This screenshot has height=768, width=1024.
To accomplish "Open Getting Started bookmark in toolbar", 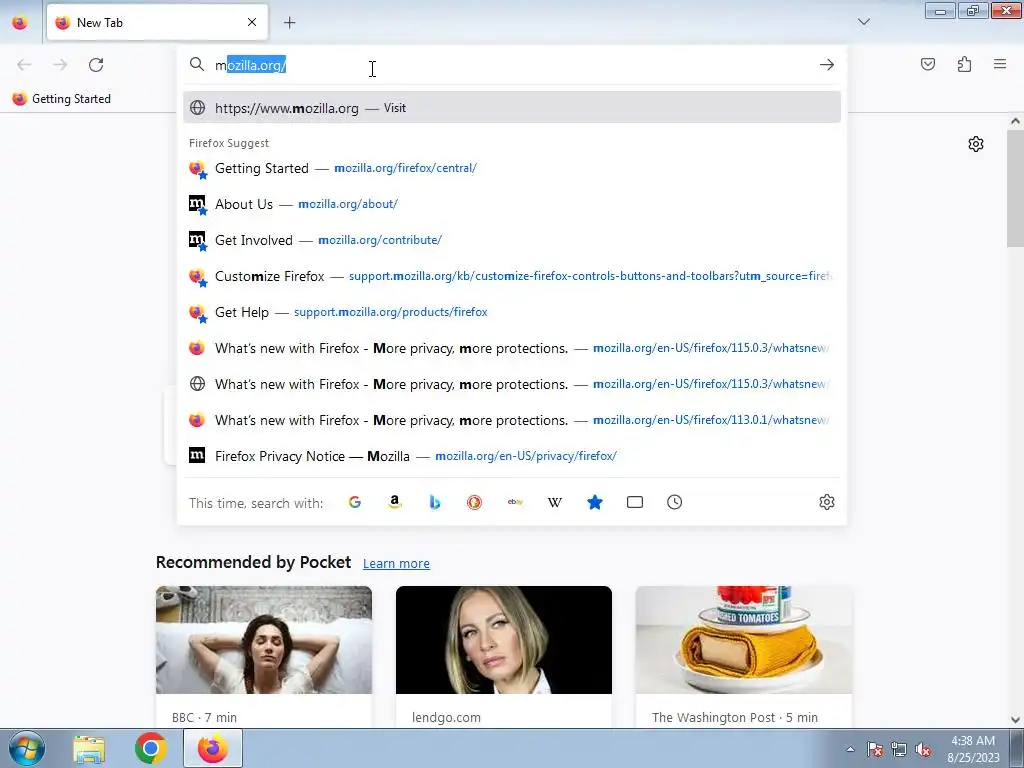I will [62, 99].
